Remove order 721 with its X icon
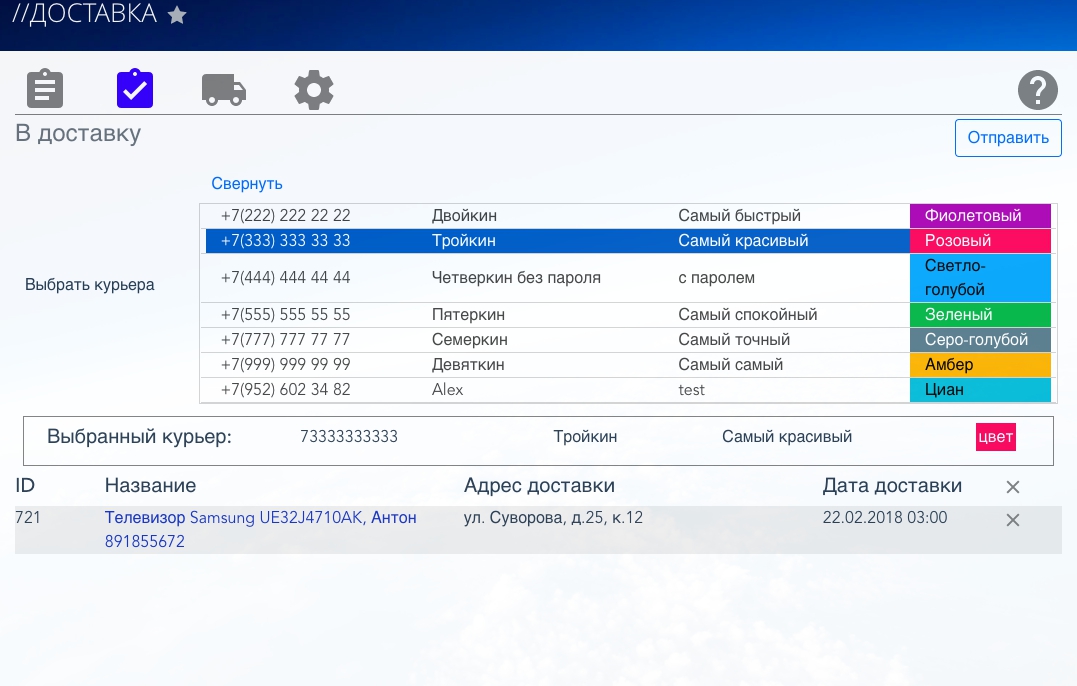This screenshot has height=686, width=1077. [x=1012, y=520]
